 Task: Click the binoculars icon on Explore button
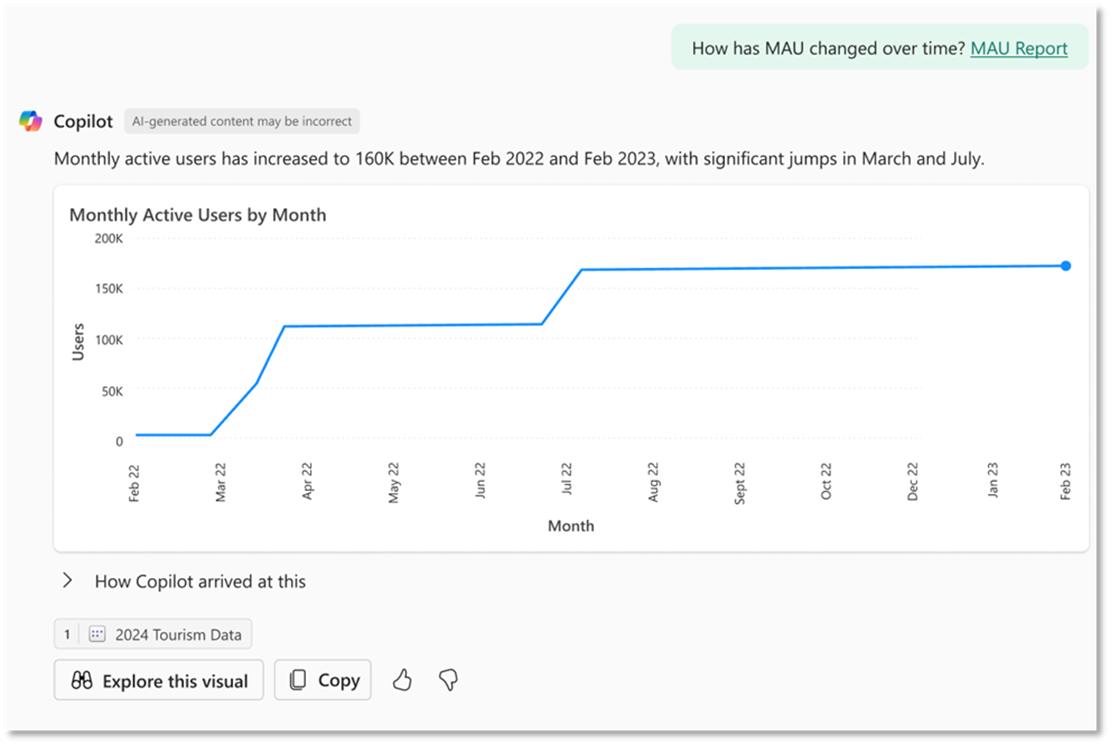coord(81,680)
